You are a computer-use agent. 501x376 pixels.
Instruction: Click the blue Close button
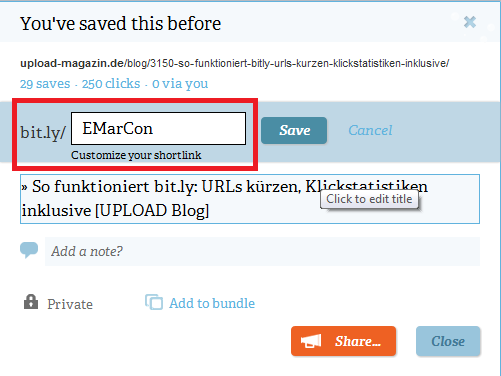448,341
